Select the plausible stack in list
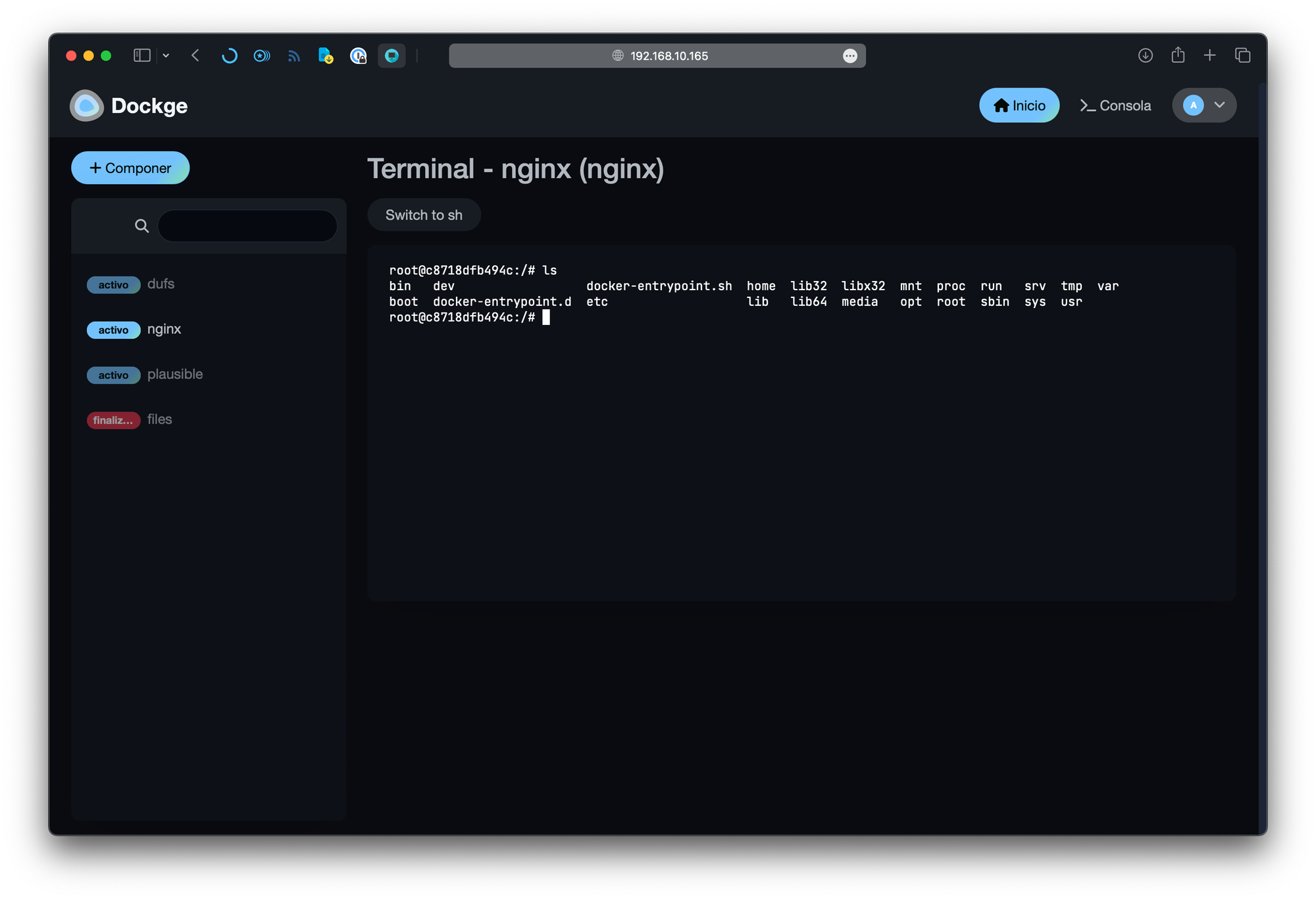 (209, 374)
